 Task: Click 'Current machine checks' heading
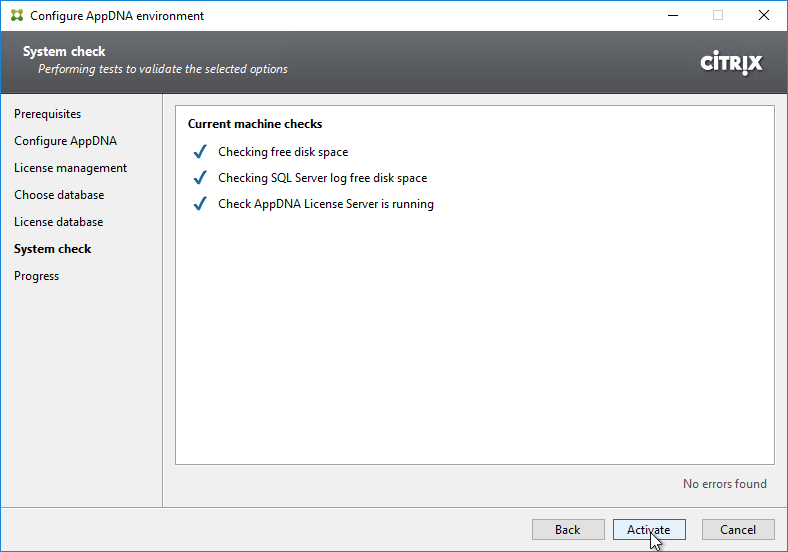pos(255,124)
